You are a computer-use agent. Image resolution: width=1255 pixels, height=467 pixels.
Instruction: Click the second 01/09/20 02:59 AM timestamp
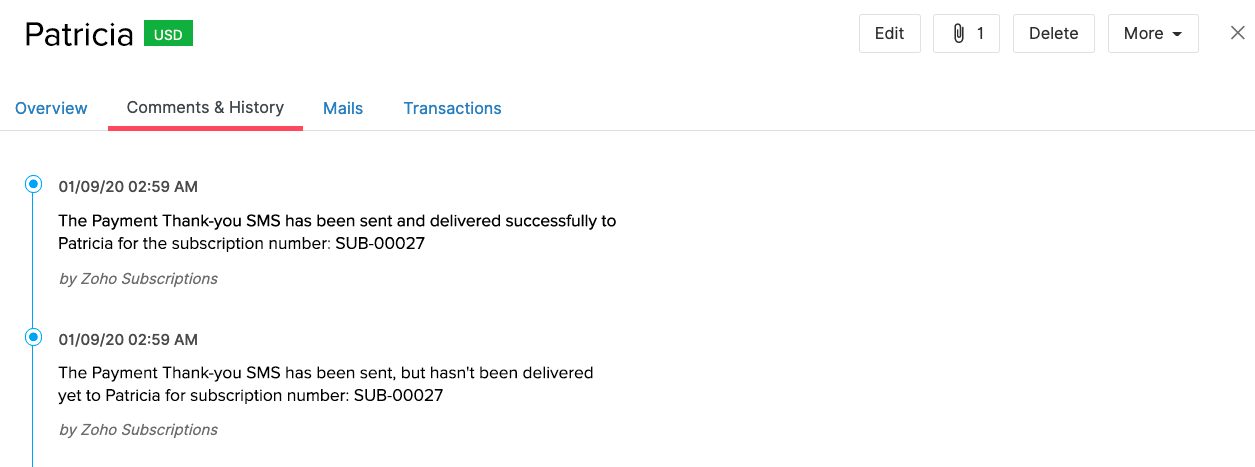click(x=128, y=339)
